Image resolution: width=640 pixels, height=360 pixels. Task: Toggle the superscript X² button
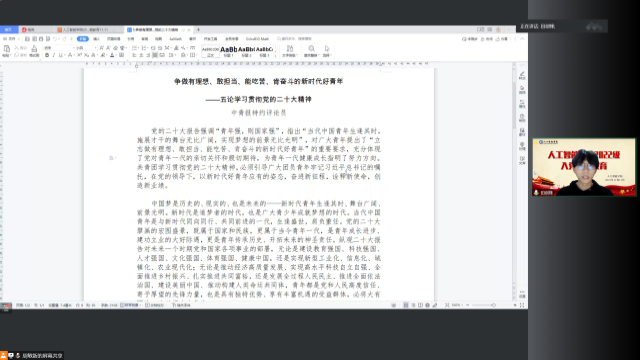pos(80,55)
